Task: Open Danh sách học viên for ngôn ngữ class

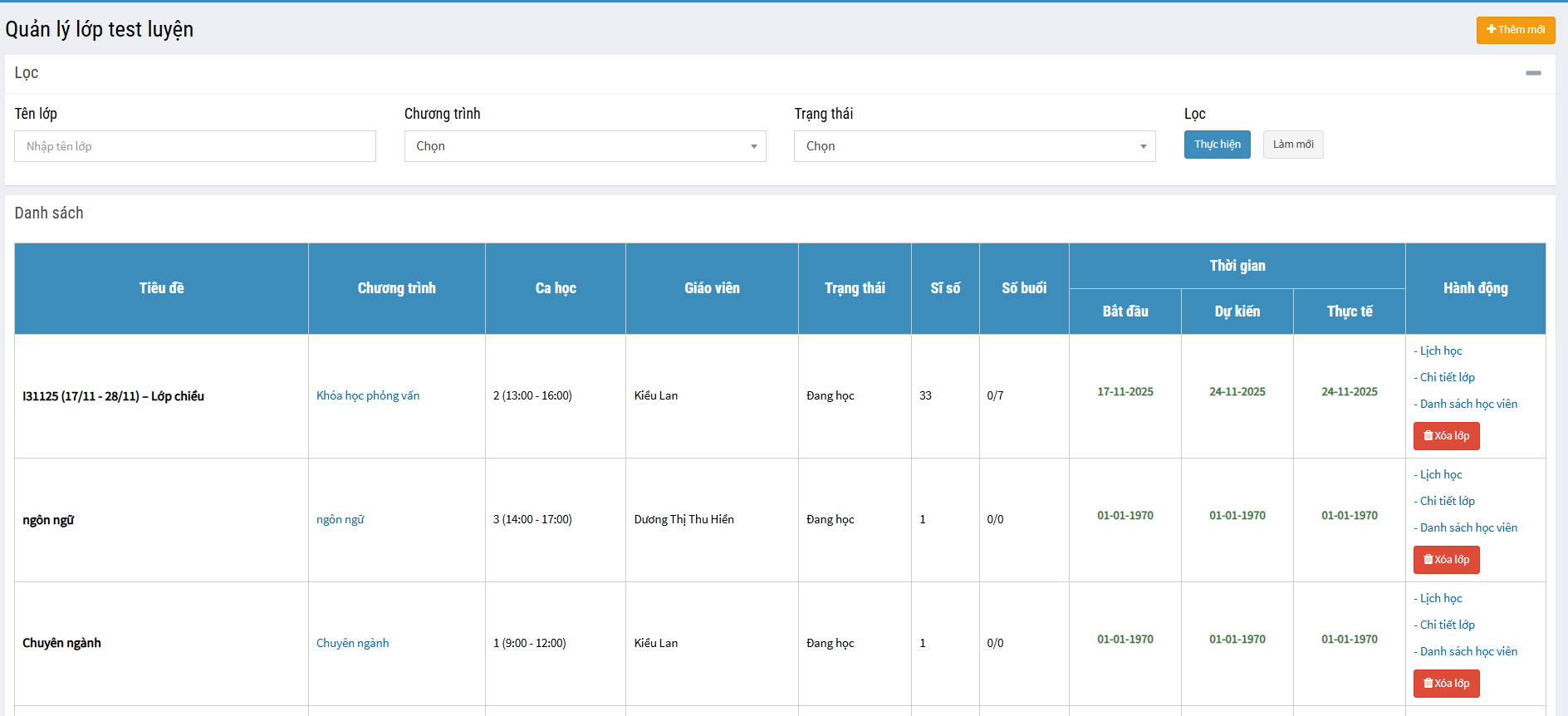Action: 1468,528
